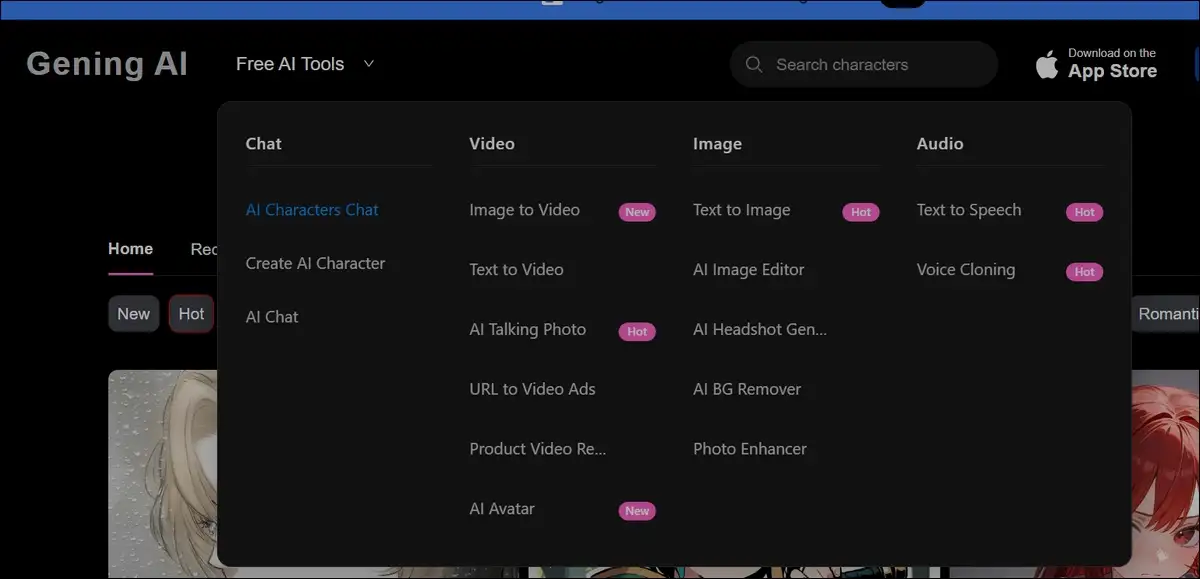Open Text to Speech tool
The width and height of the screenshot is (1200, 579).
click(x=969, y=210)
